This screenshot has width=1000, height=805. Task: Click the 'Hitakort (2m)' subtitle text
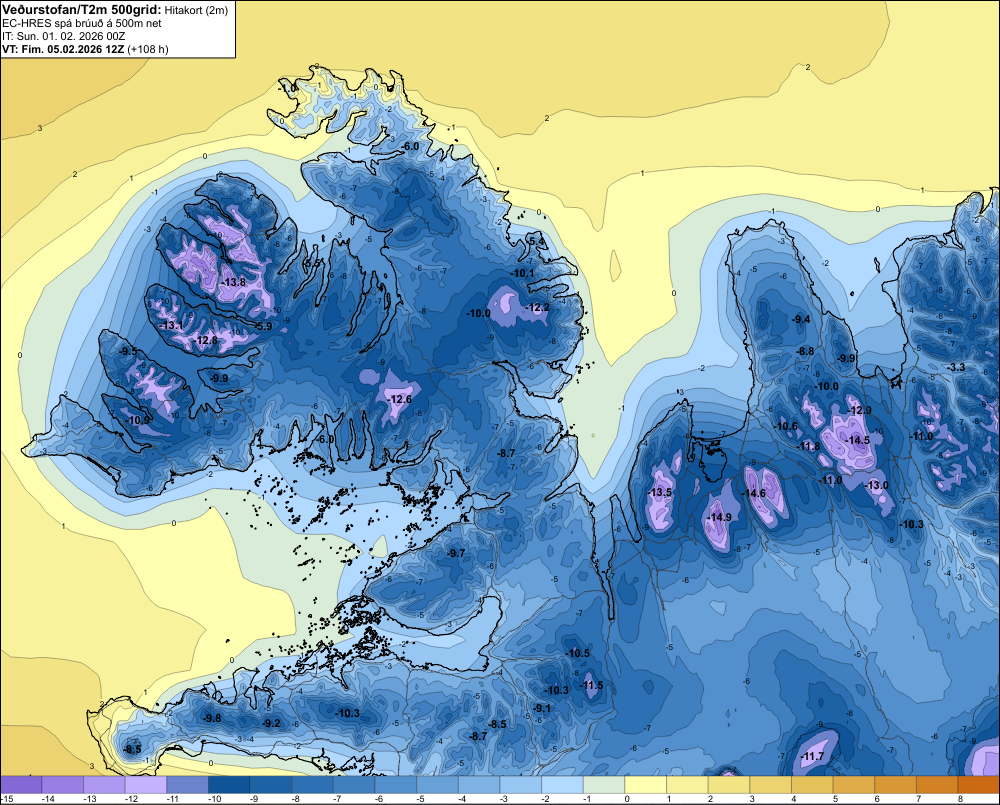point(196,10)
